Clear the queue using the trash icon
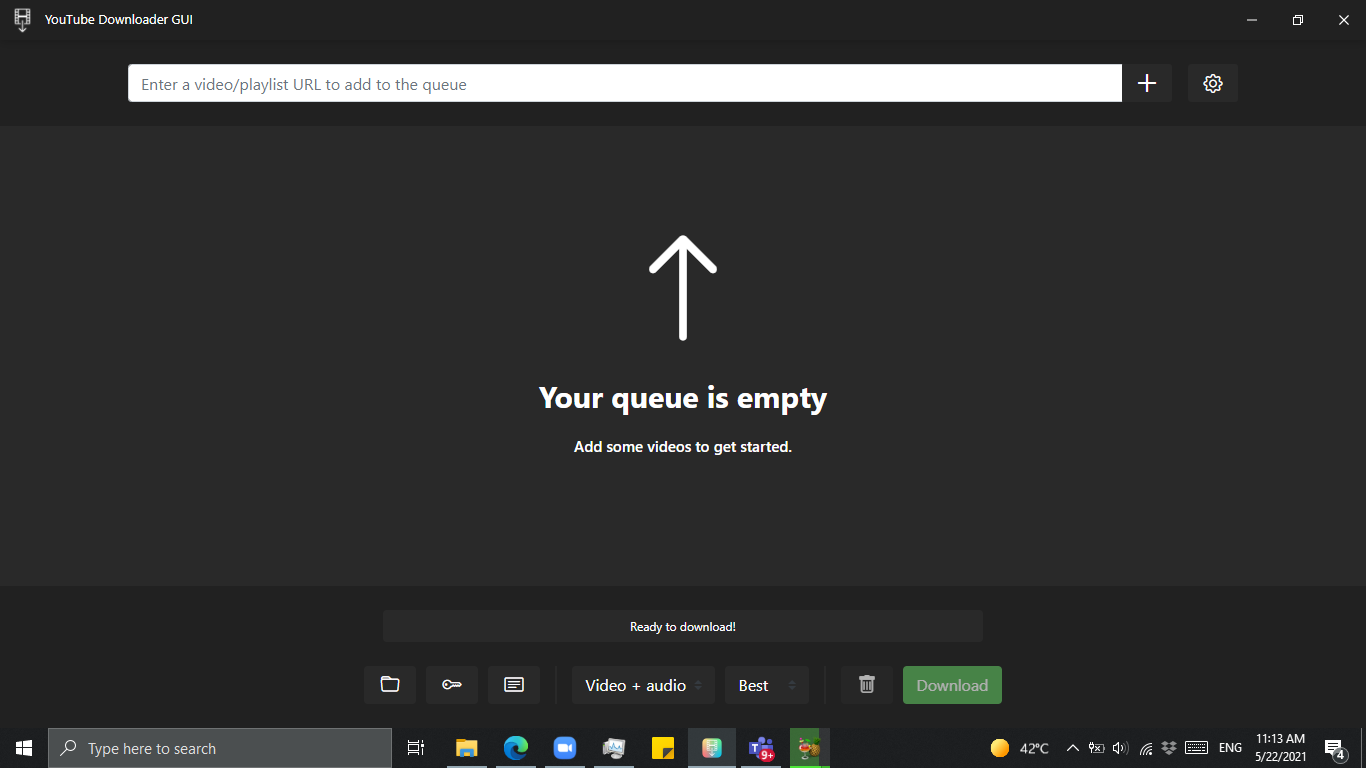1366x768 pixels. [x=866, y=685]
